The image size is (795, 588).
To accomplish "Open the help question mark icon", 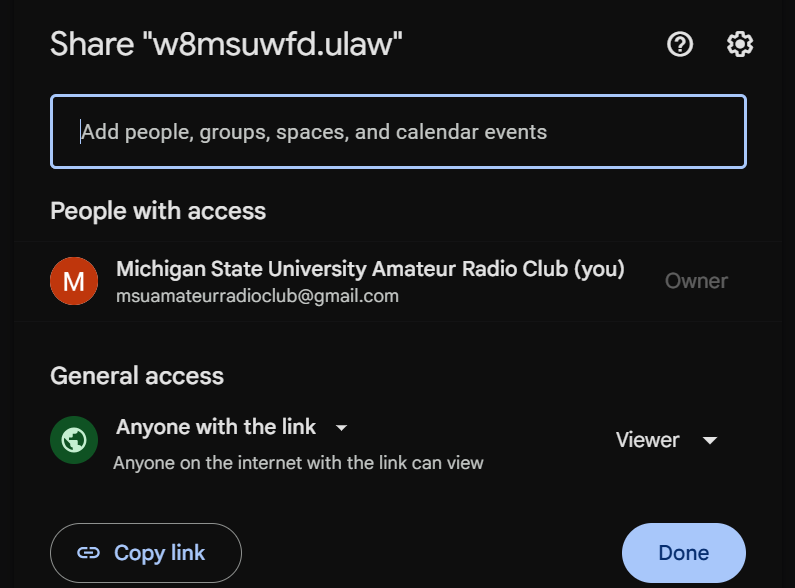I will click(680, 44).
